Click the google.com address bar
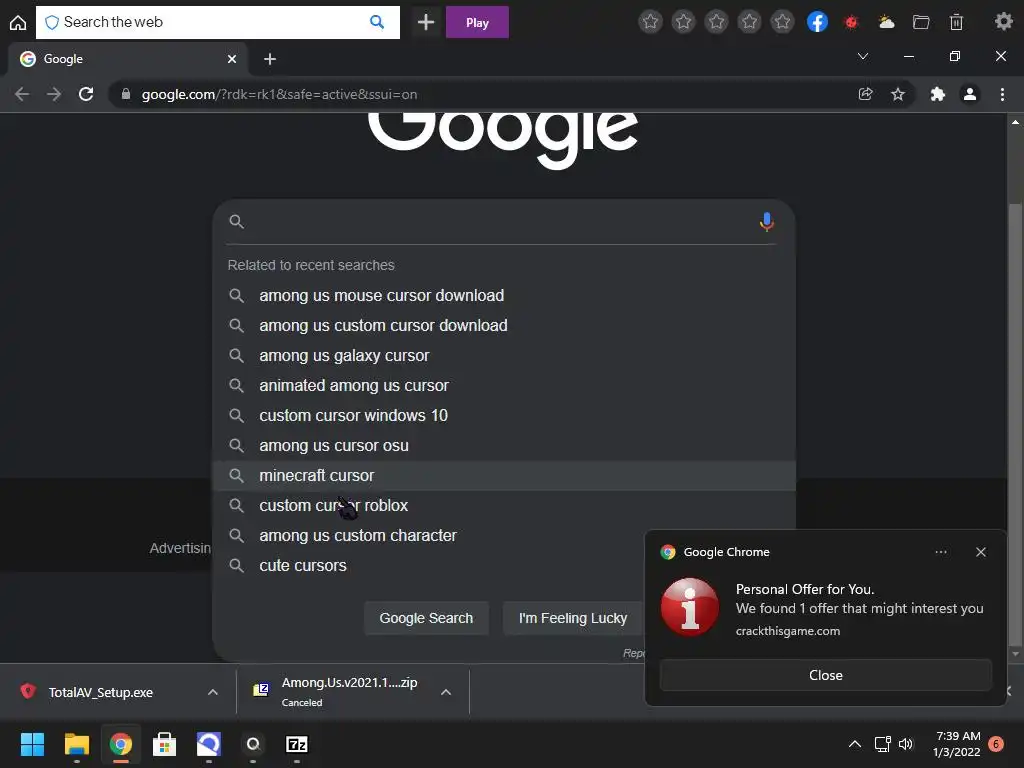This screenshot has width=1024, height=768. click(x=483, y=94)
